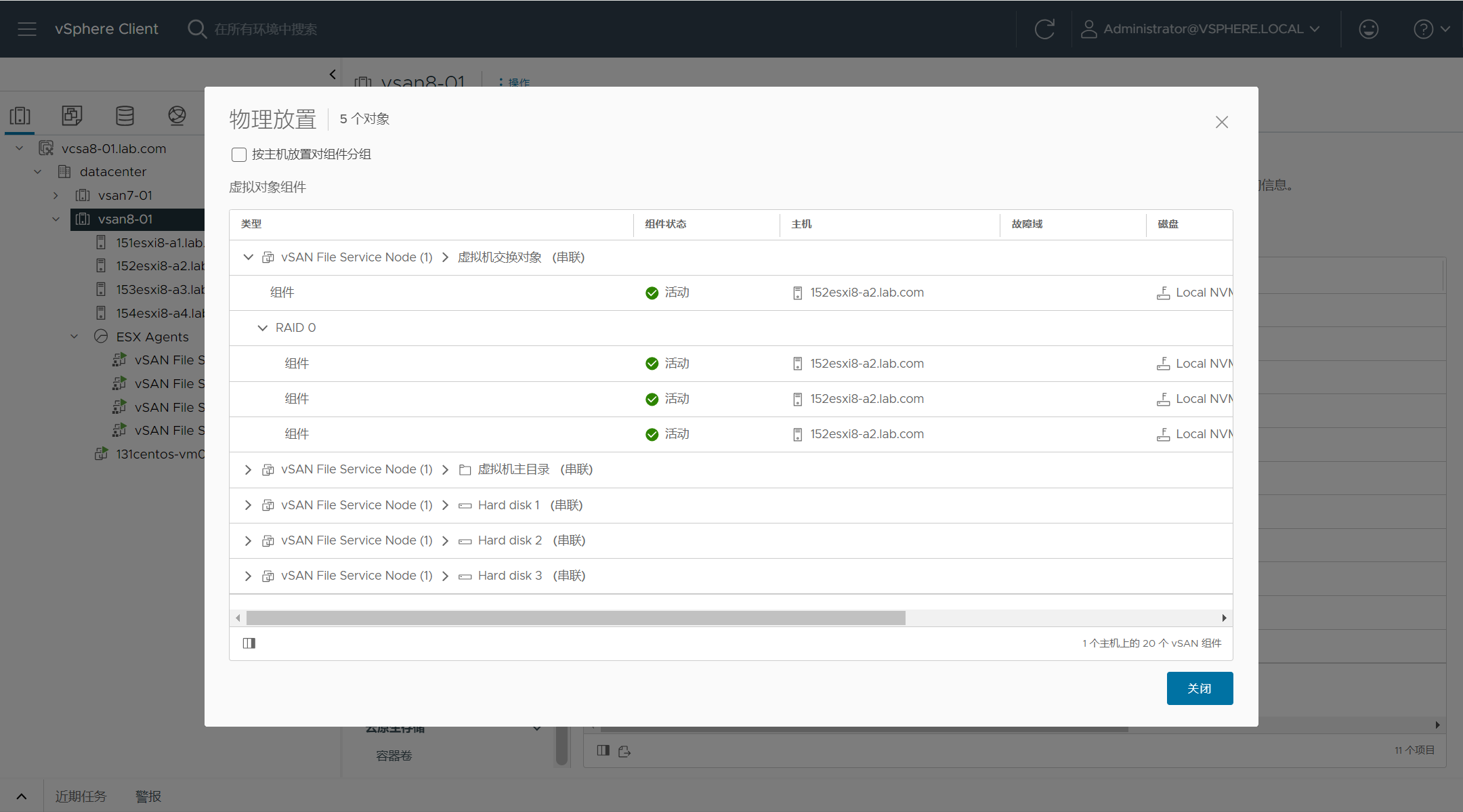The width and height of the screenshot is (1463, 812).
Task: Click the disk icon beside Hard disk 1
Action: (465, 505)
